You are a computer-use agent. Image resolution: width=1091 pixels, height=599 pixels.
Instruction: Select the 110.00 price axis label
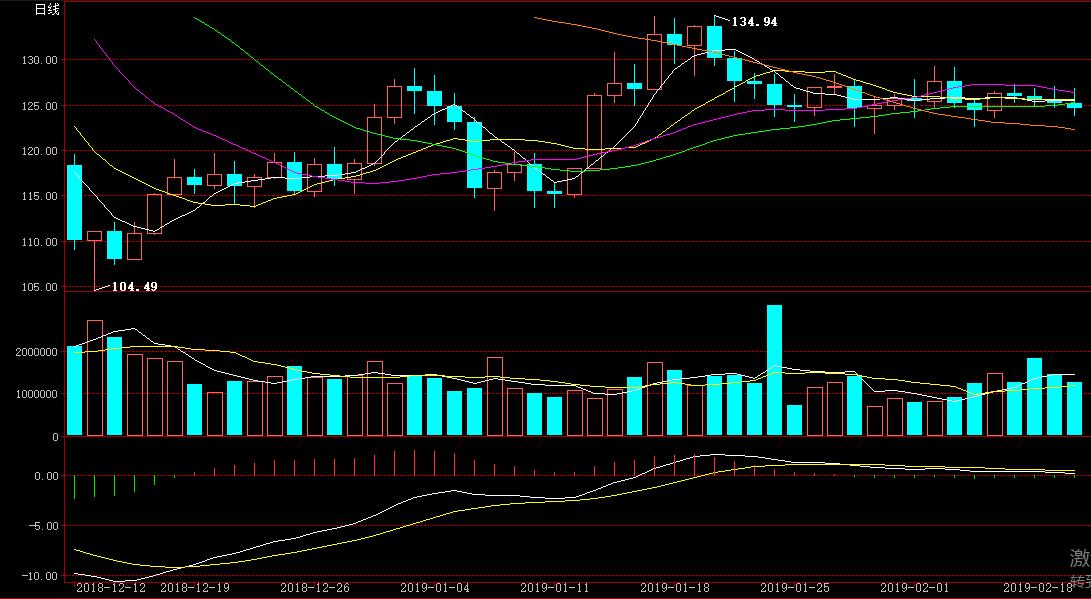pos(40,242)
